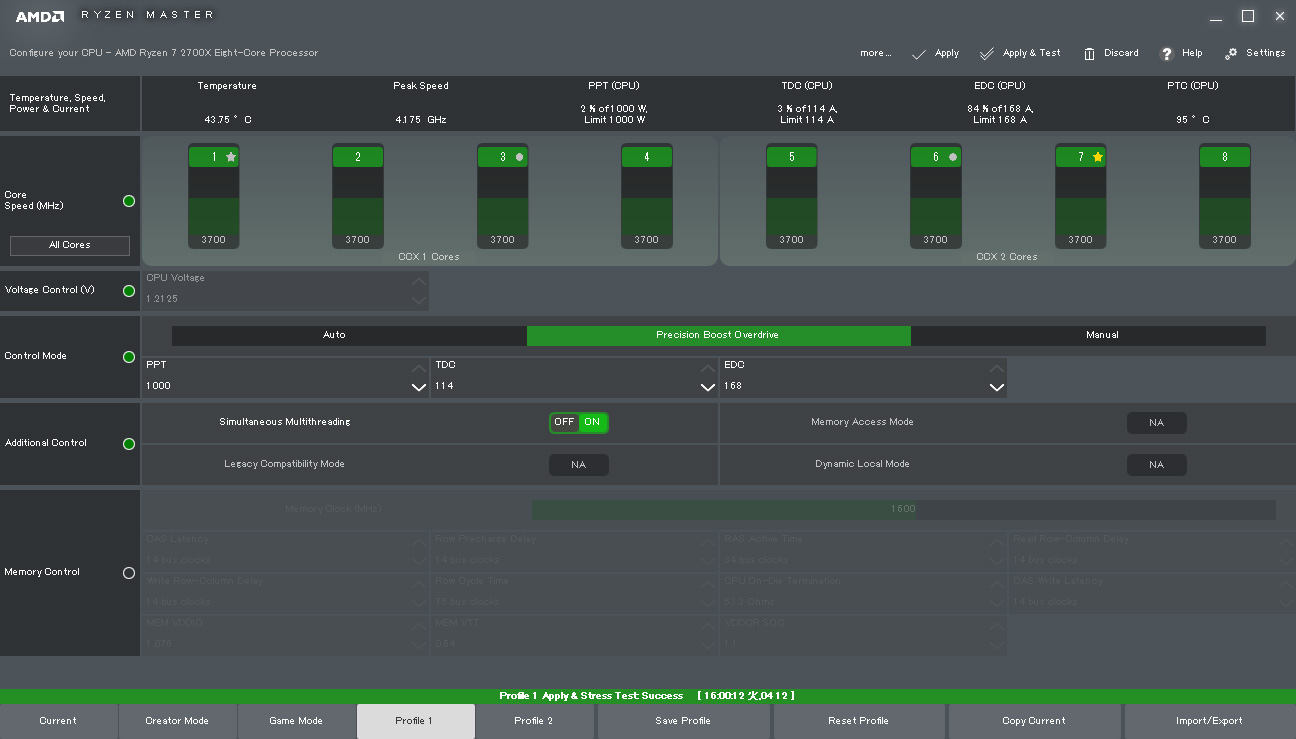Click the Apply checkmark icon

918,54
